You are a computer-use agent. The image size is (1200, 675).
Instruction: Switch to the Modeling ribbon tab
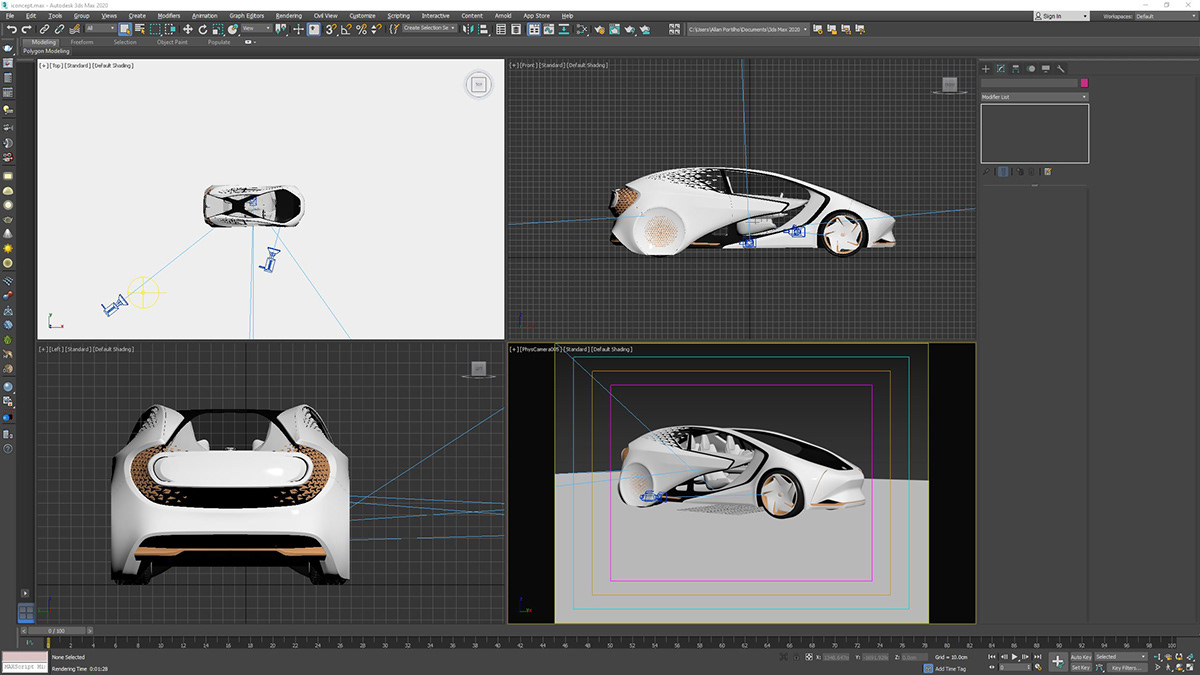click(44, 43)
